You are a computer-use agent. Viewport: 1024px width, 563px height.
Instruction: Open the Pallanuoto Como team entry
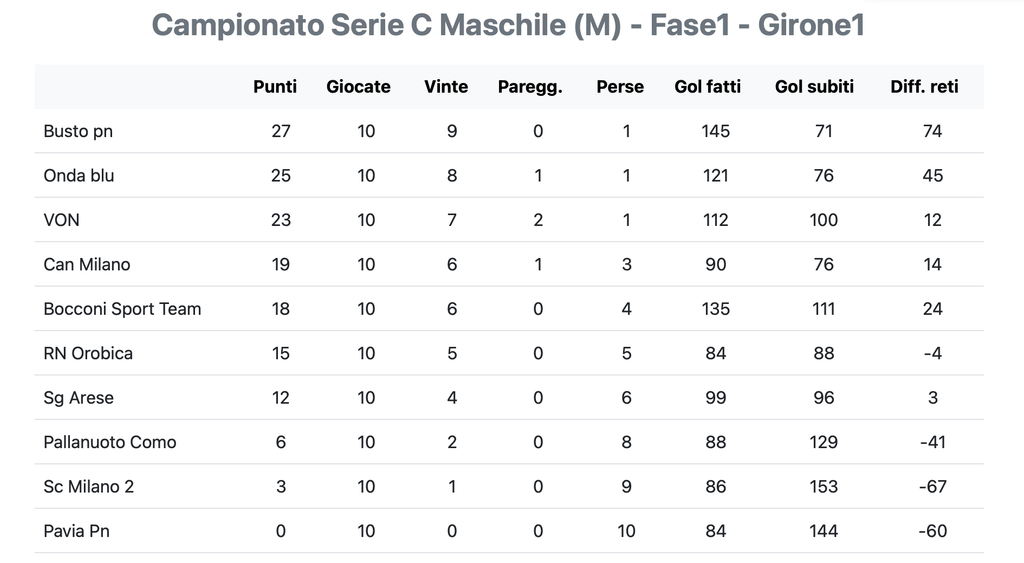(110, 442)
